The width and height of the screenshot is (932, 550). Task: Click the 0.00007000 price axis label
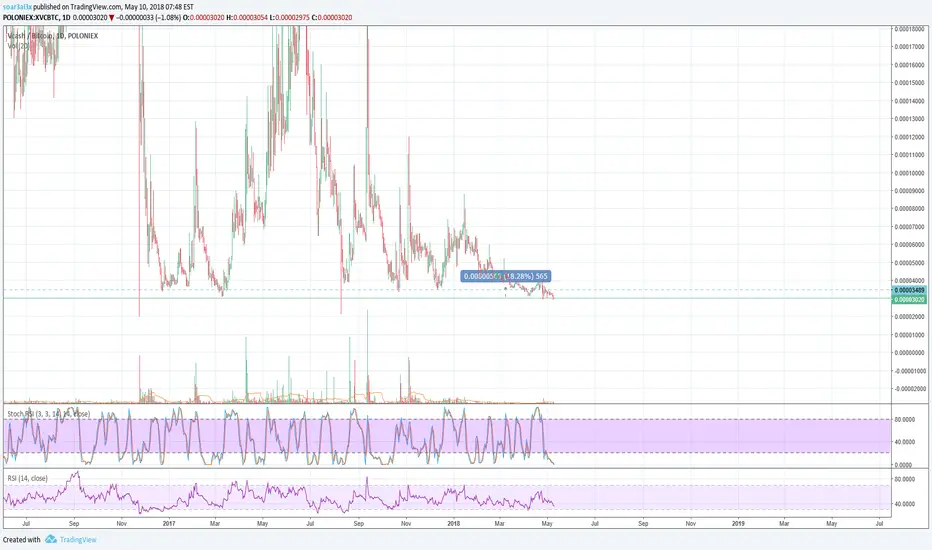point(910,227)
